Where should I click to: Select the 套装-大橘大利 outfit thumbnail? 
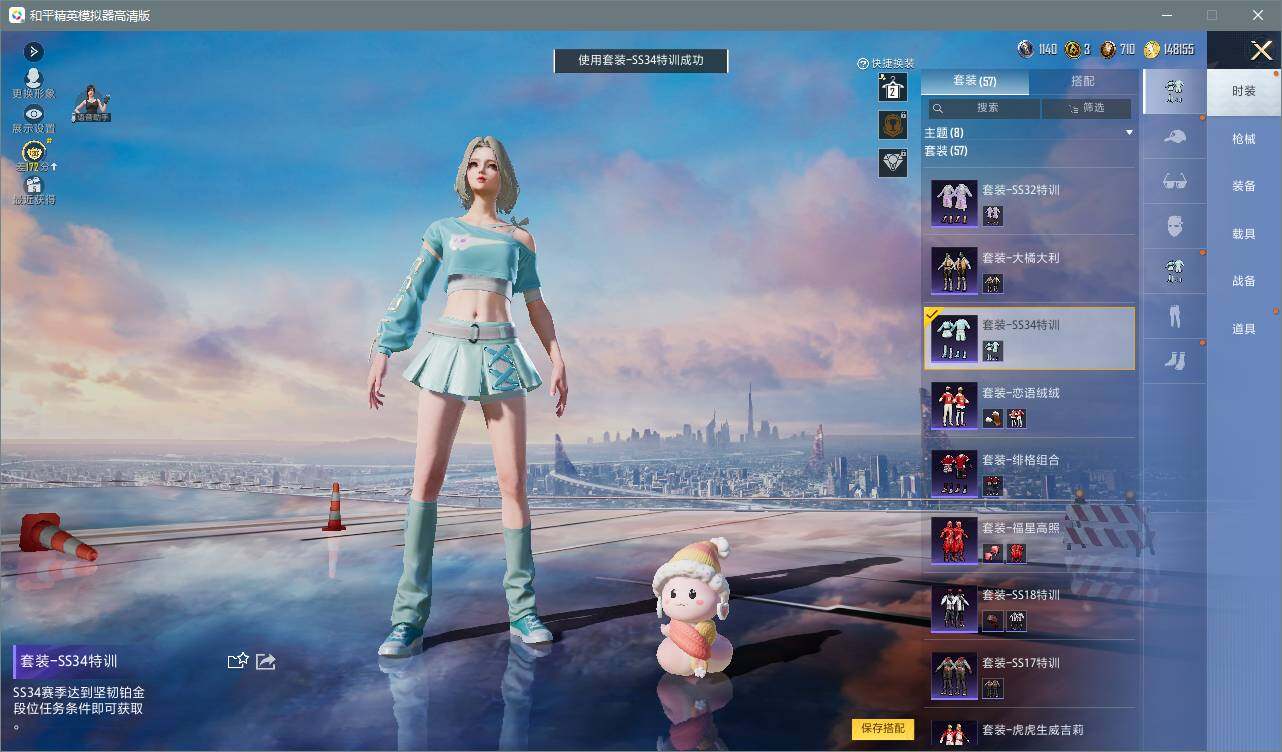click(x=954, y=270)
